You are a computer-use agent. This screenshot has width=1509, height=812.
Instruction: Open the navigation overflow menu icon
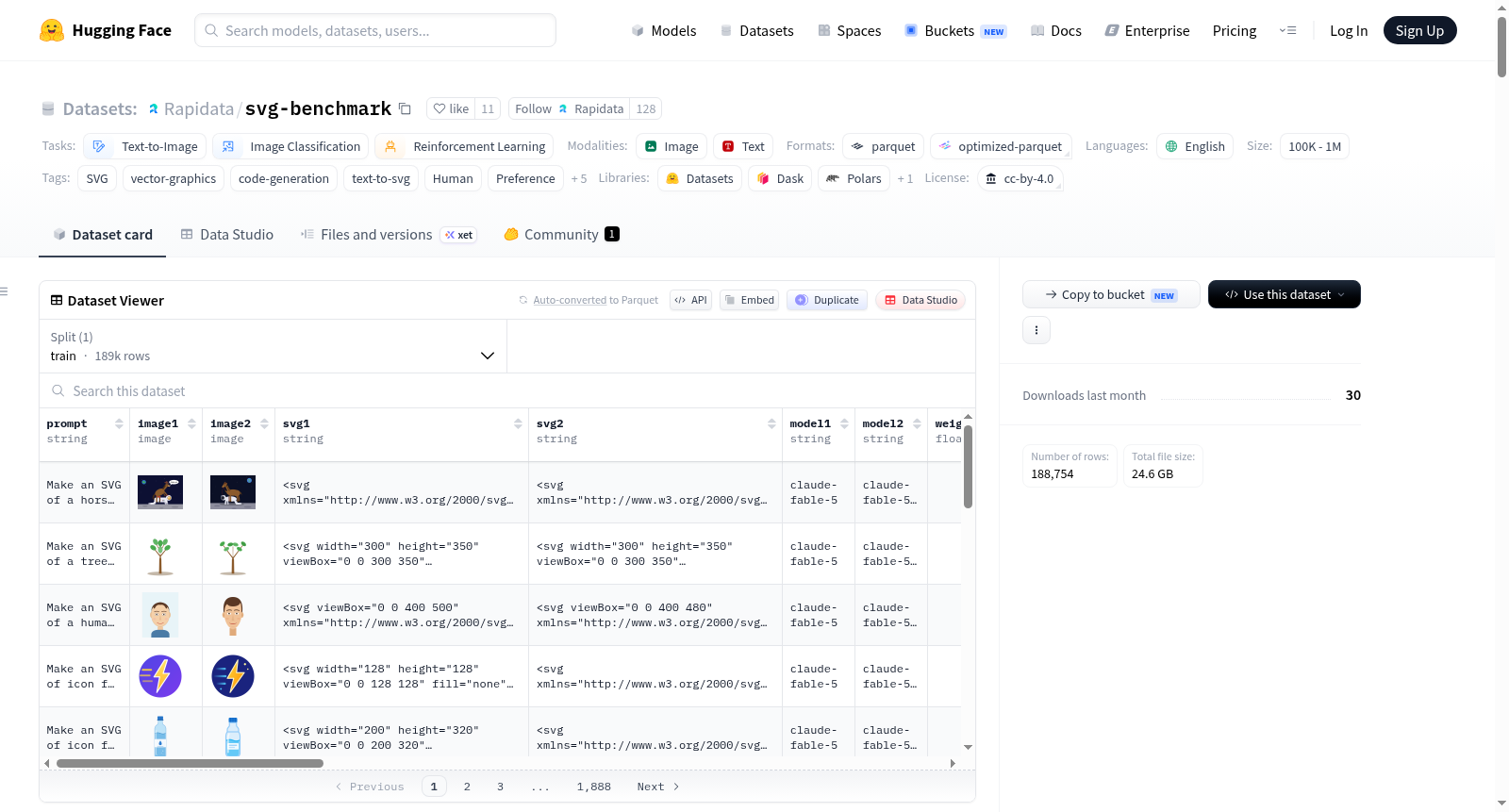click(1287, 30)
